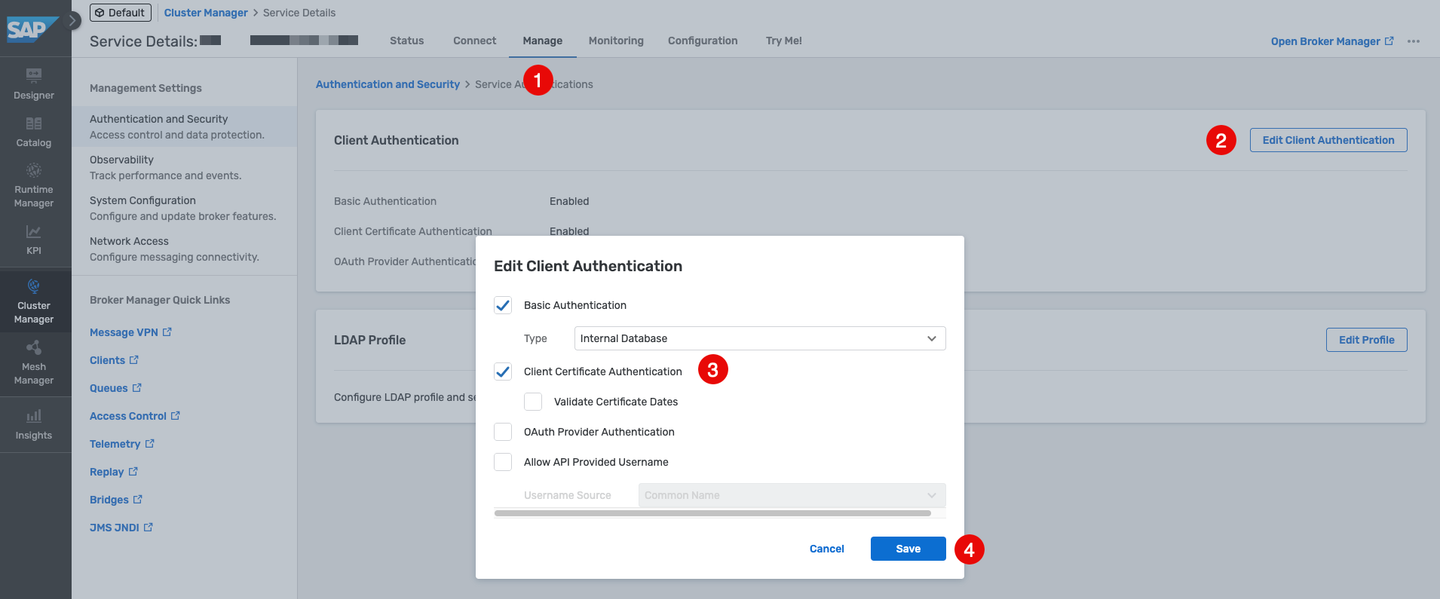
Task: Switch to the Configuration tab
Action: pyautogui.click(x=703, y=41)
